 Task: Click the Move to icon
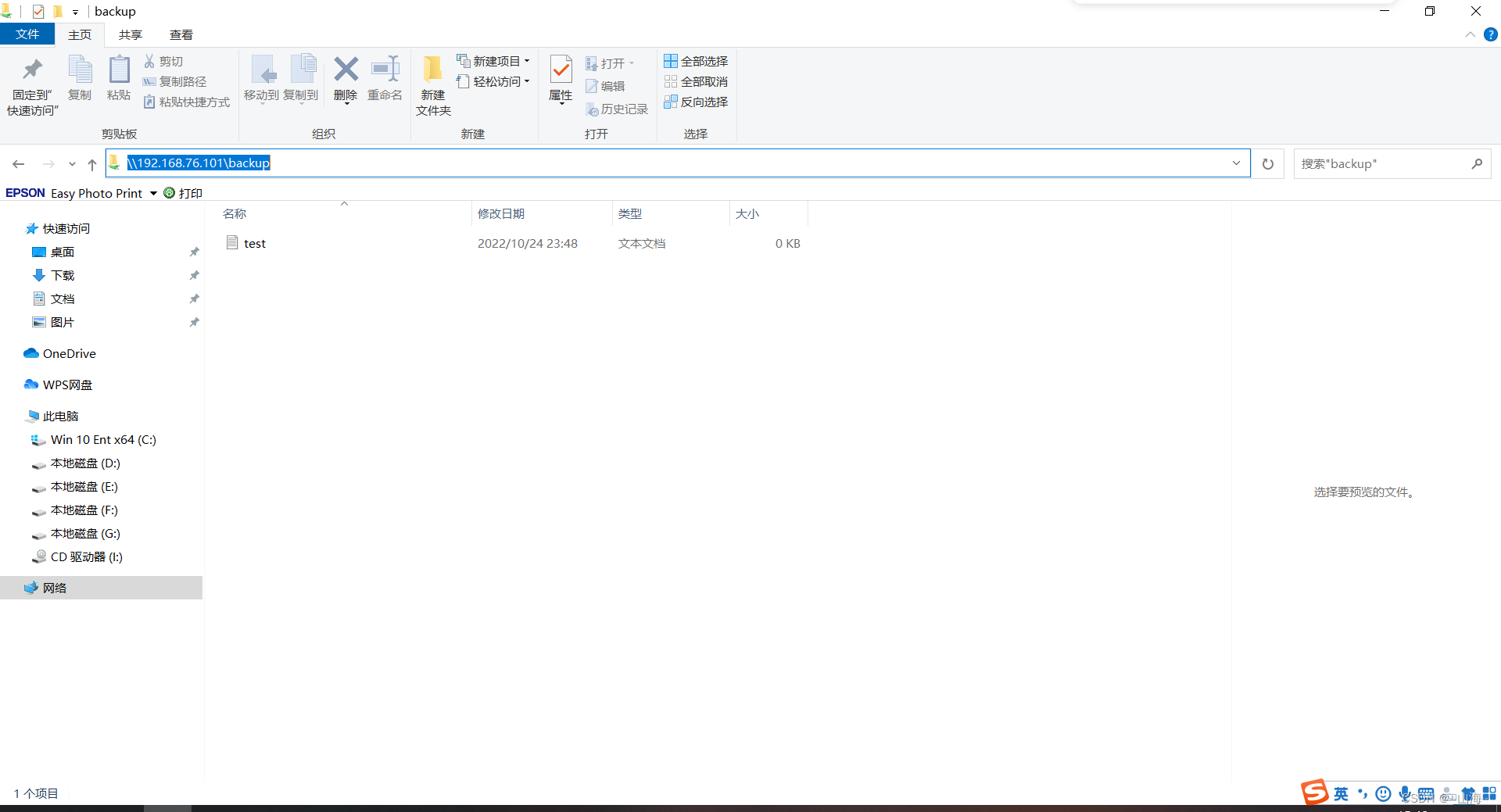pos(263,70)
